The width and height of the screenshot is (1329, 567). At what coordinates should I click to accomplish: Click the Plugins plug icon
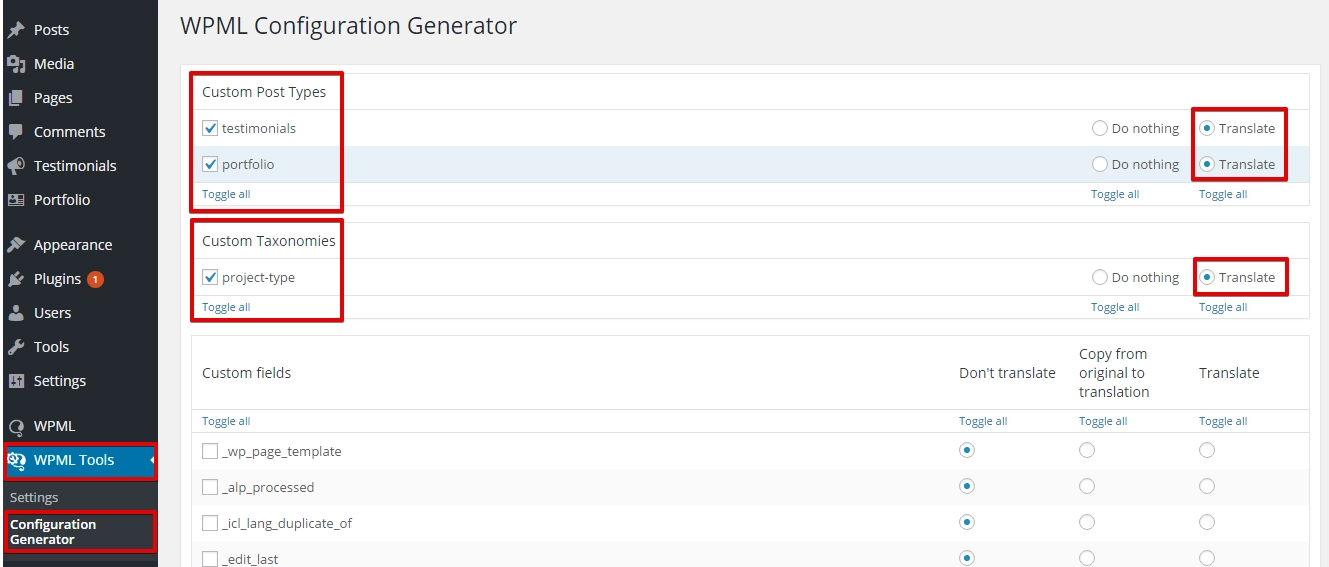16,279
